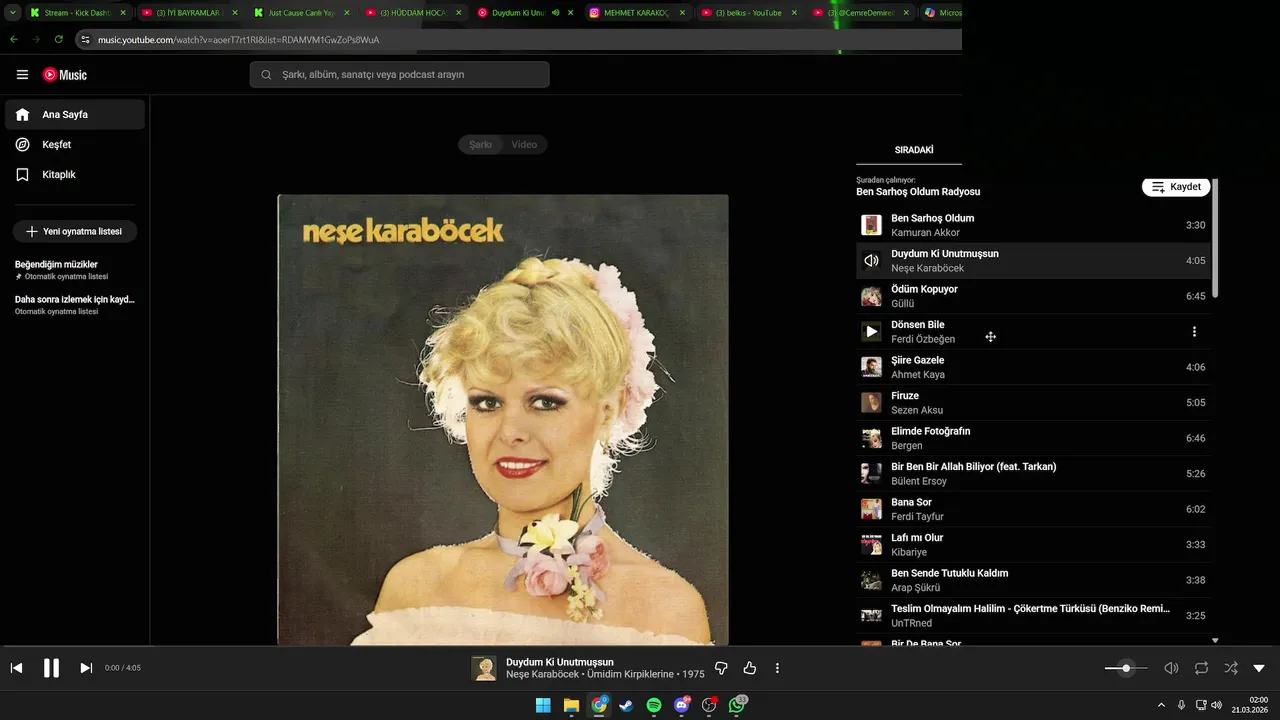Go to Ana Sayfa
1280x720 pixels.
click(x=75, y=115)
